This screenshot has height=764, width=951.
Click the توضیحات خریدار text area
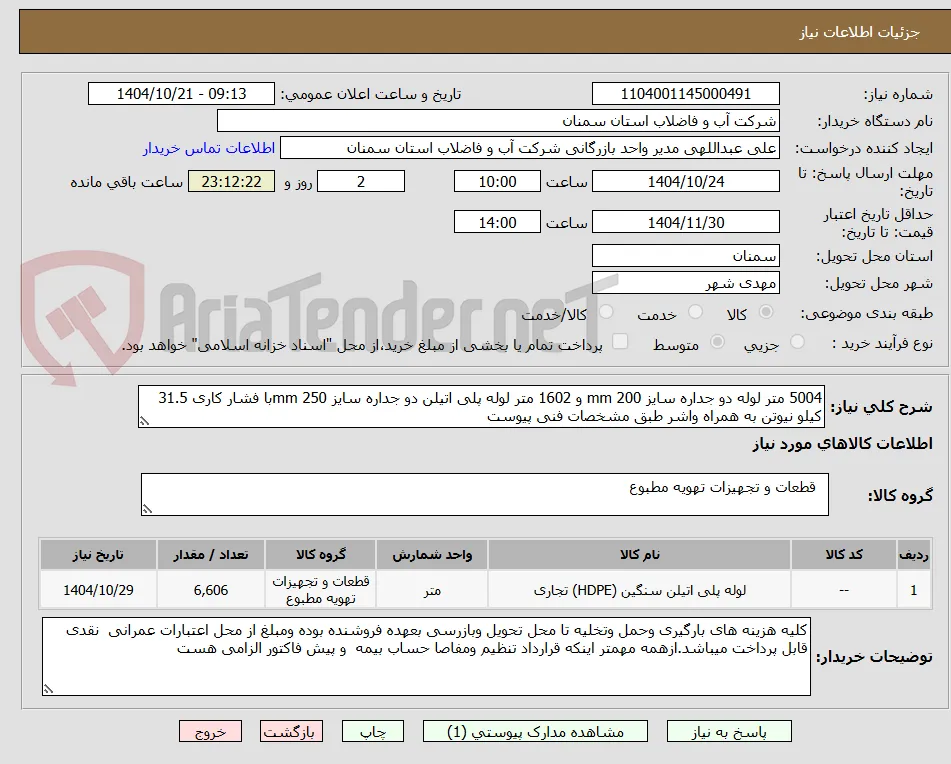point(426,656)
